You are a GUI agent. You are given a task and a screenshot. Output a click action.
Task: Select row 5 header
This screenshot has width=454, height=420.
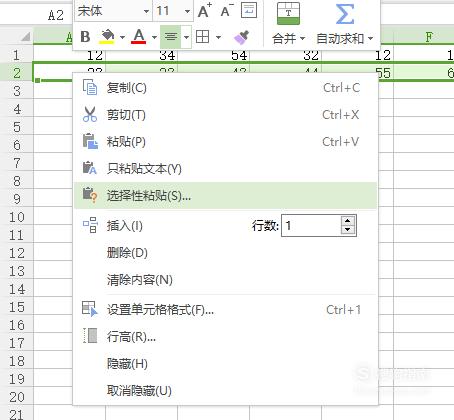pyautogui.click(x=17, y=127)
